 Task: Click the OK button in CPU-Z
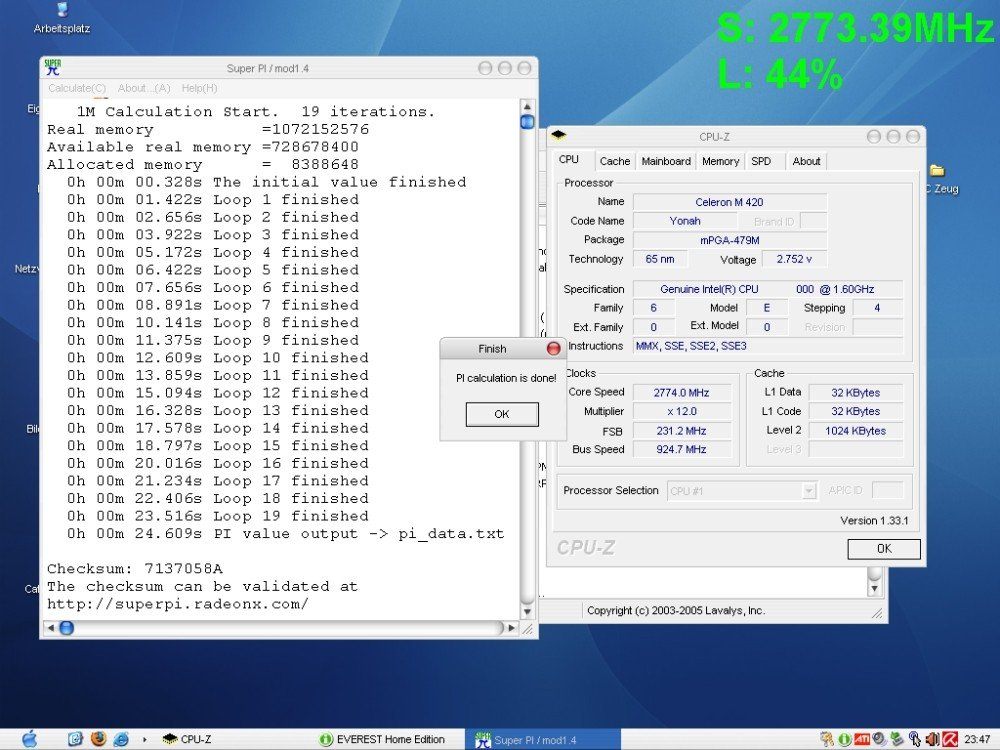coord(883,549)
